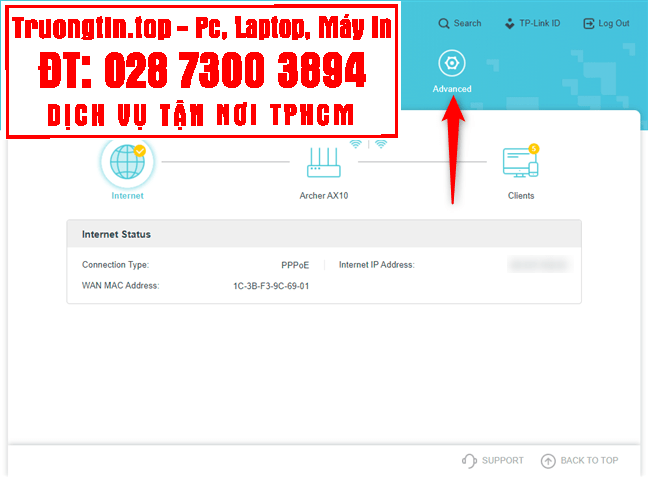Select the Internet globe icon
Screen dimensions: 648x477
127,162
